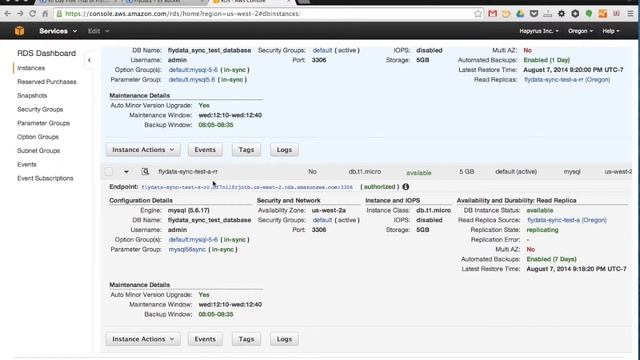Check the flydata-sync-test-a-rr instance checkbox
The height and width of the screenshot is (360, 640).
(109, 172)
